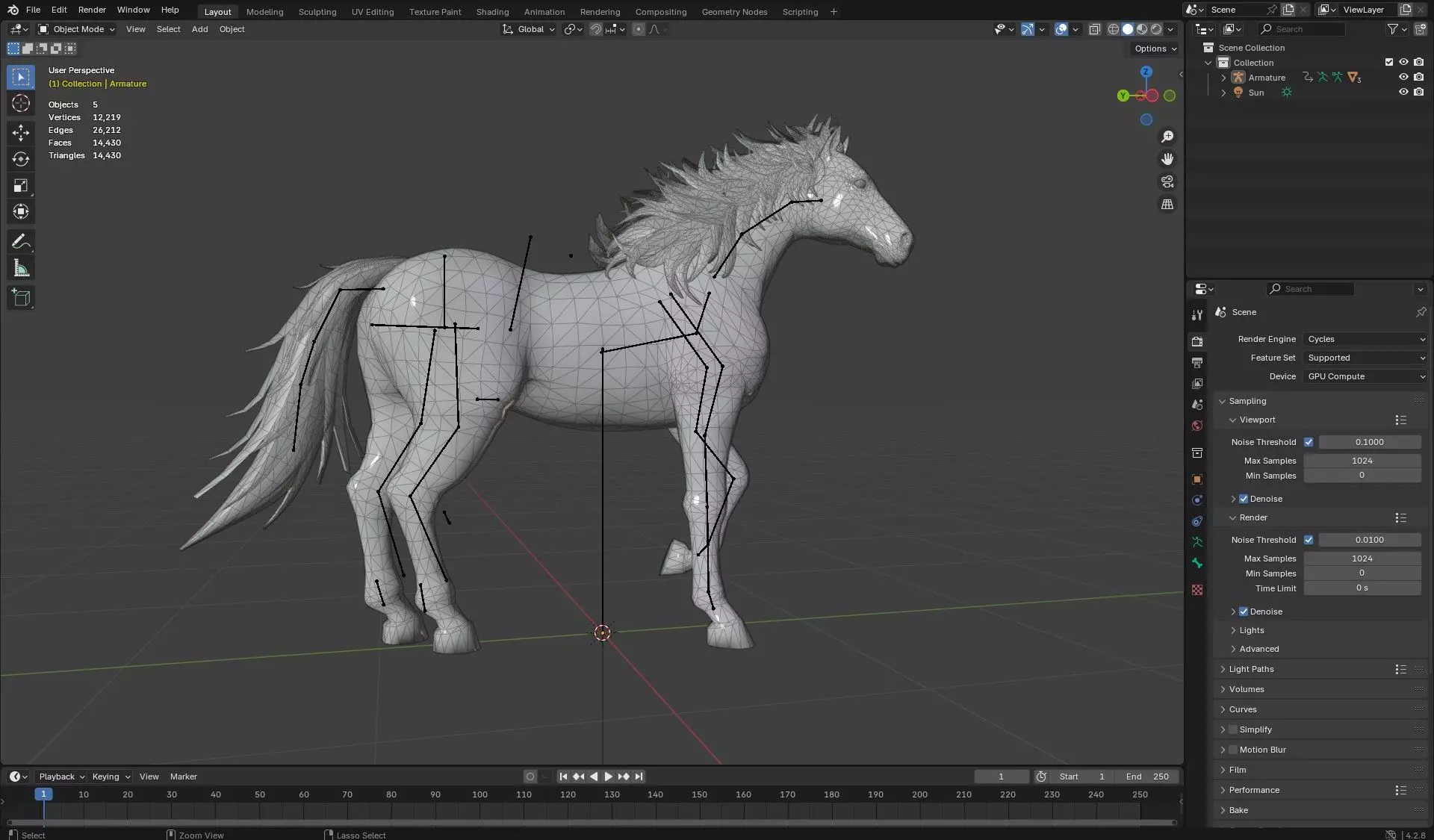1434x840 pixels.
Task: Open the Object properties tab
Action: tap(1197, 479)
